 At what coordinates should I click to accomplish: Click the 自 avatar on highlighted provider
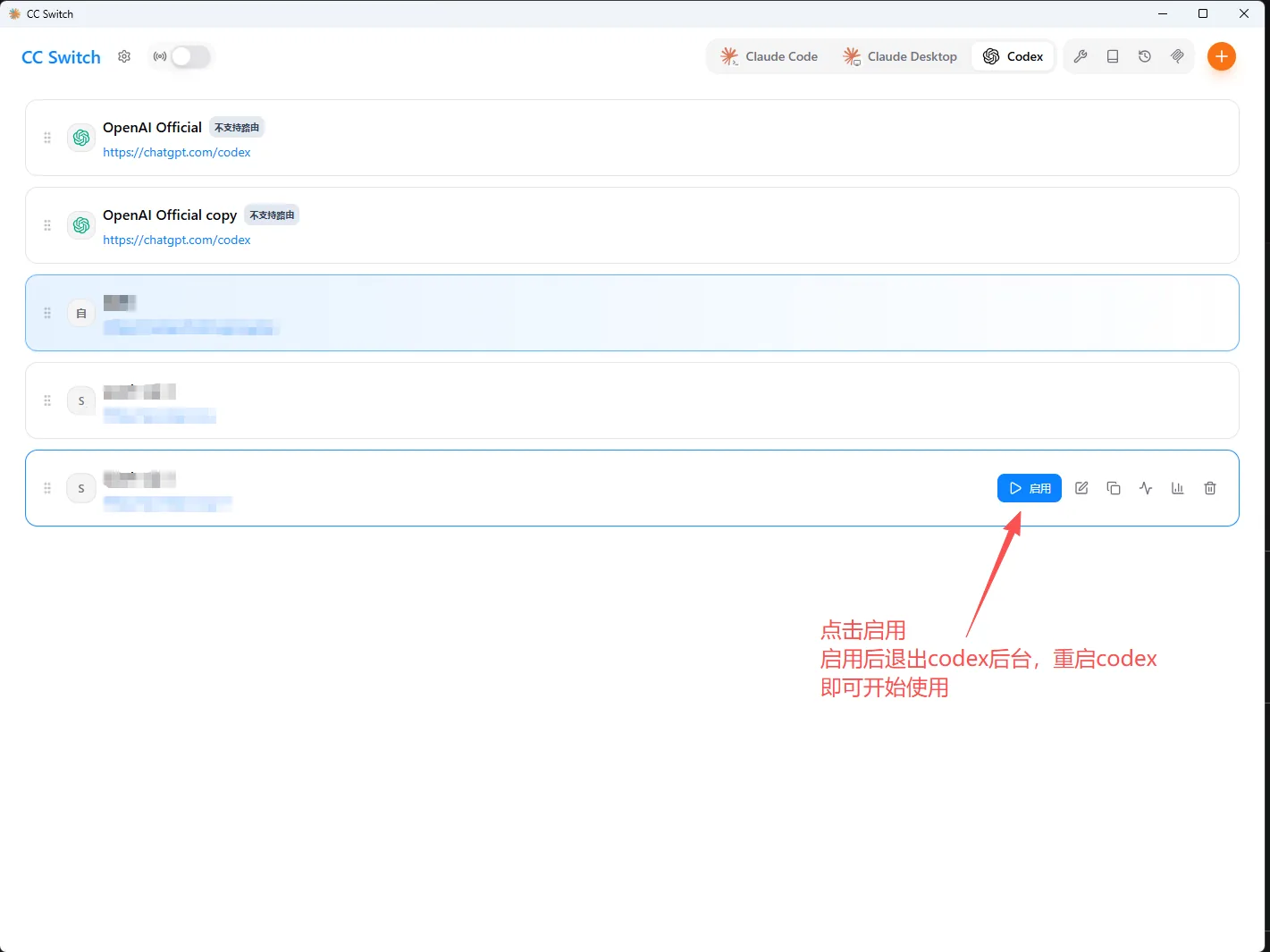click(x=81, y=313)
